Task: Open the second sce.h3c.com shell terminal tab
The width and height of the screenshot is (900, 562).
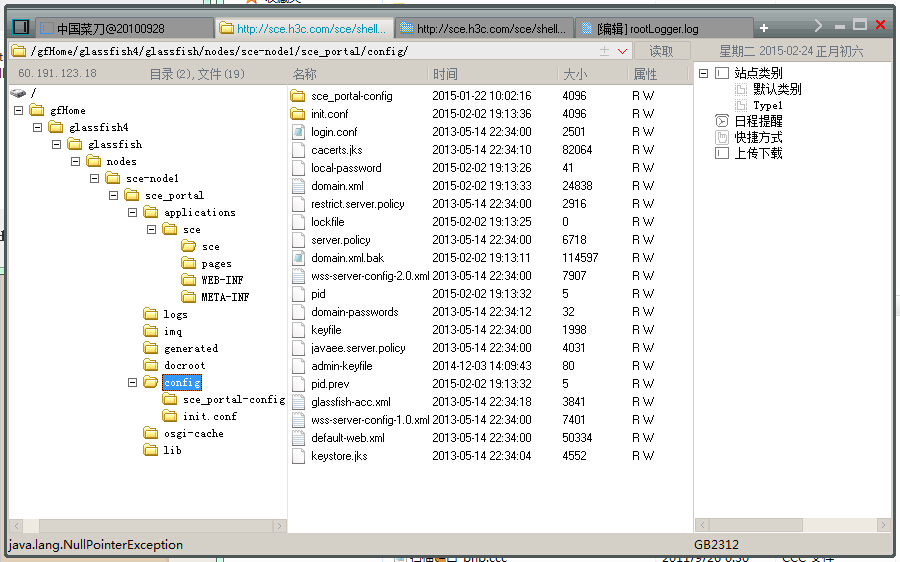Action: pos(485,28)
